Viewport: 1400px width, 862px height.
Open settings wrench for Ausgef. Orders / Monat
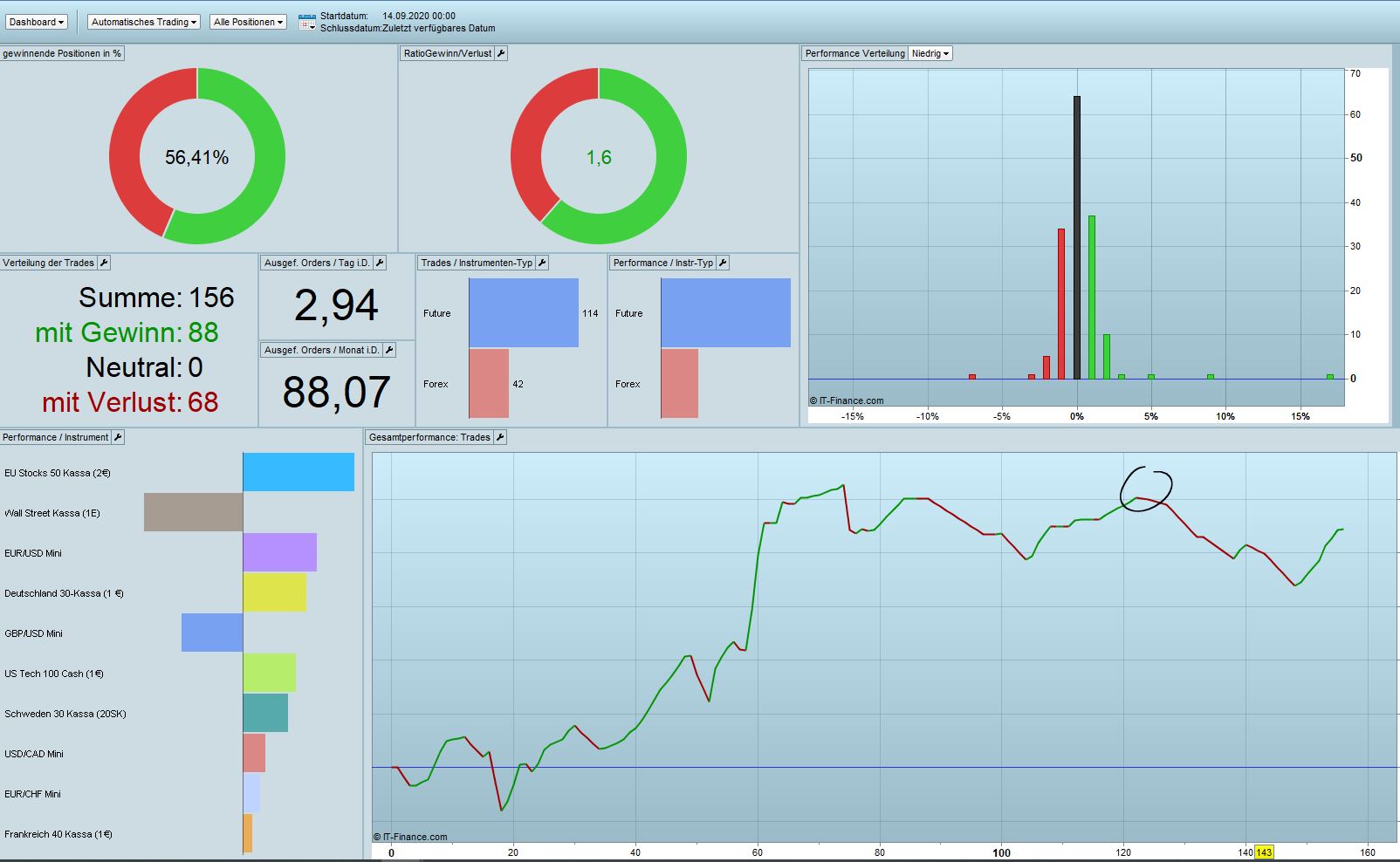coord(389,350)
